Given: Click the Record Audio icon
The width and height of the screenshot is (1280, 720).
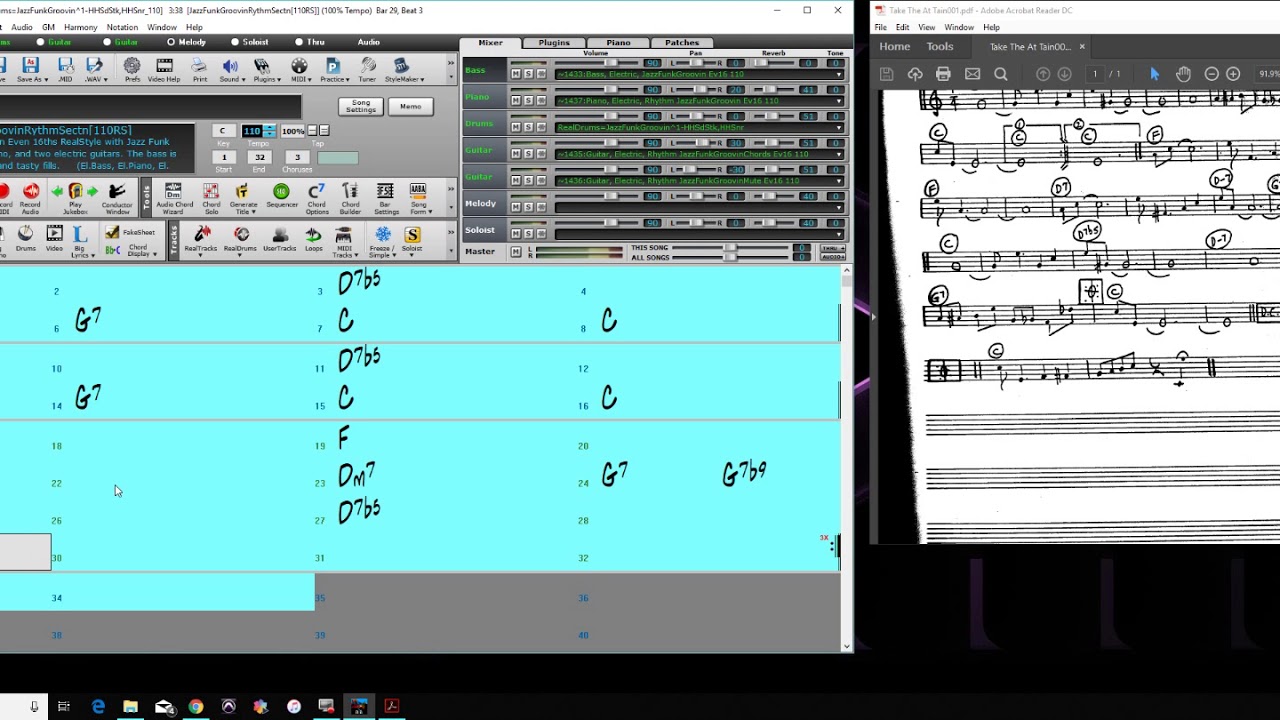Looking at the screenshot, I should pyautogui.click(x=30, y=196).
